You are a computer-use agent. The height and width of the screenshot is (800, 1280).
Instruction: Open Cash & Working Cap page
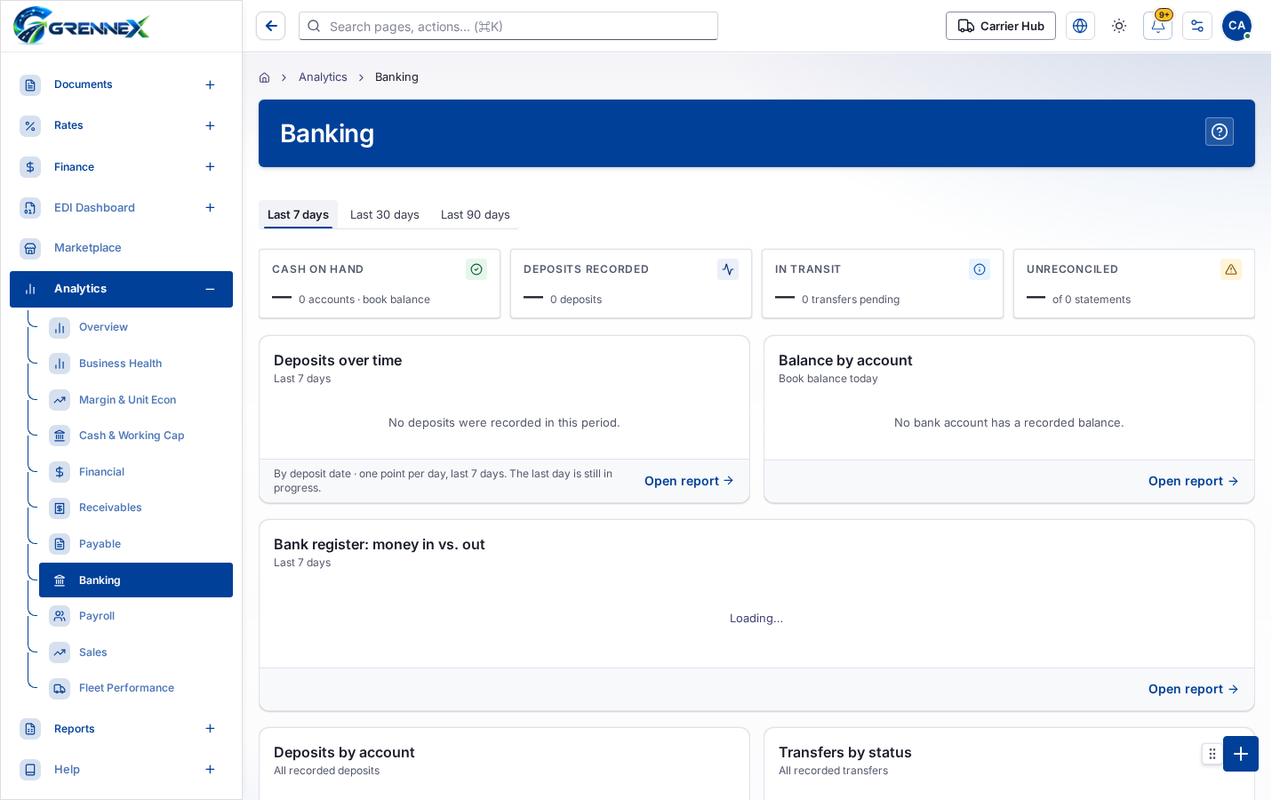136,436
